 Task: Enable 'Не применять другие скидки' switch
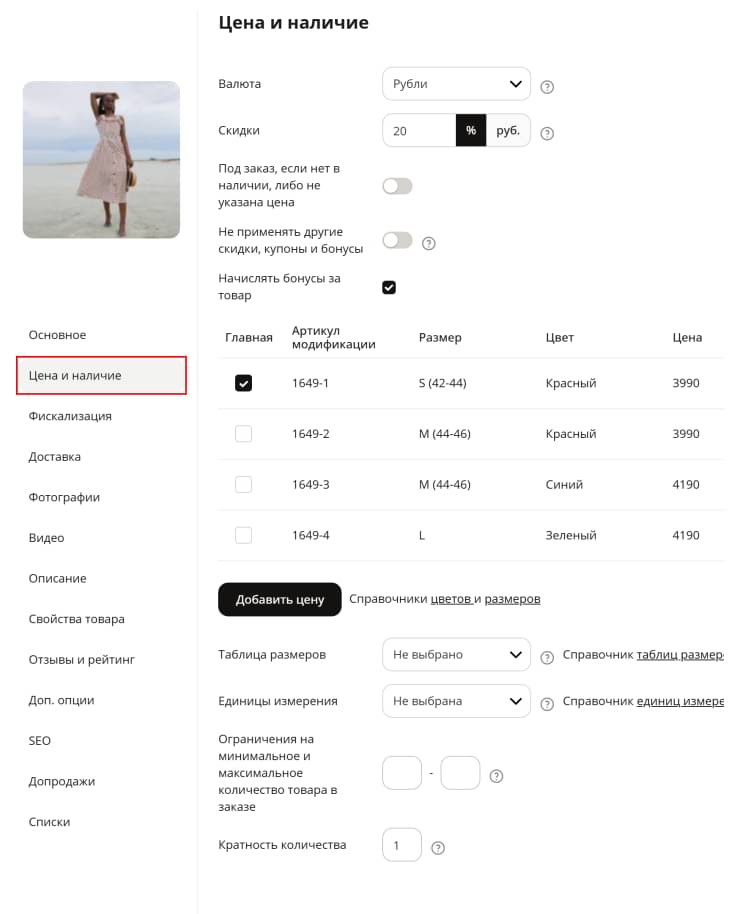397,240
